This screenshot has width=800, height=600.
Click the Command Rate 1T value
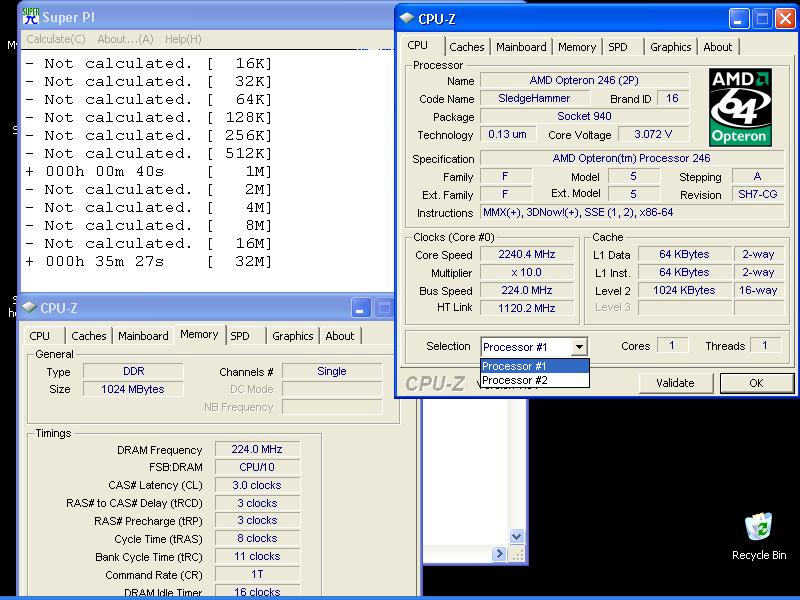[x=257, y=574]
